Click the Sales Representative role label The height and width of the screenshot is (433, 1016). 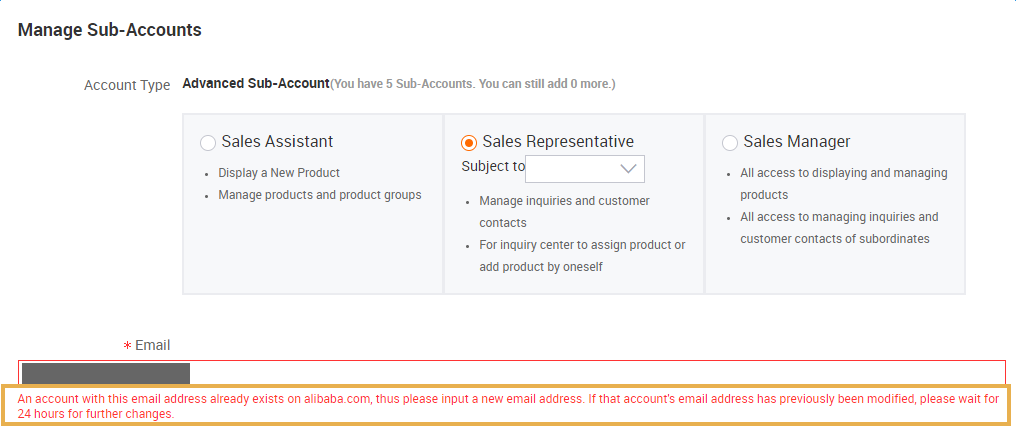(x=558, y=141)
